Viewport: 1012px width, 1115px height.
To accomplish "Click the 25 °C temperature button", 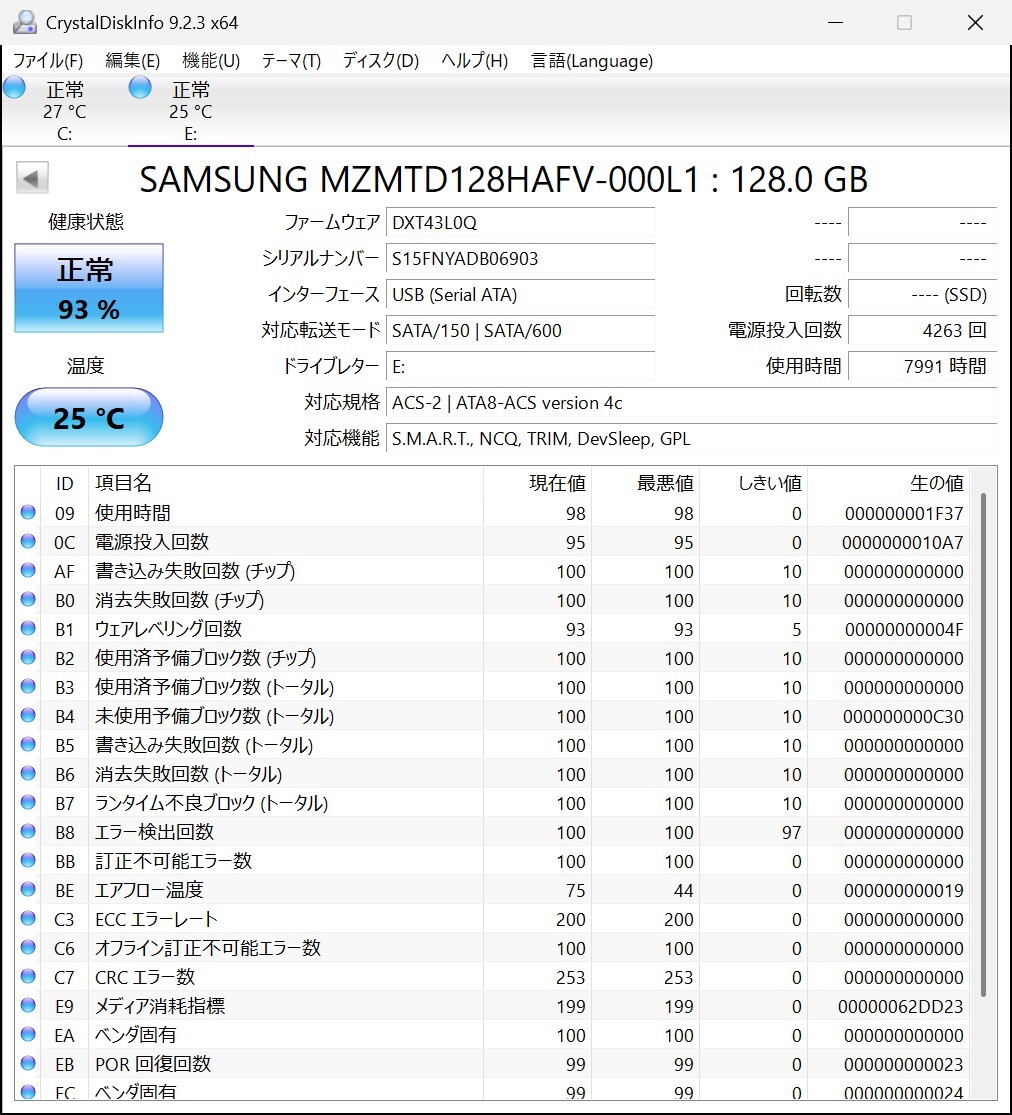I will tap(89, 417).
